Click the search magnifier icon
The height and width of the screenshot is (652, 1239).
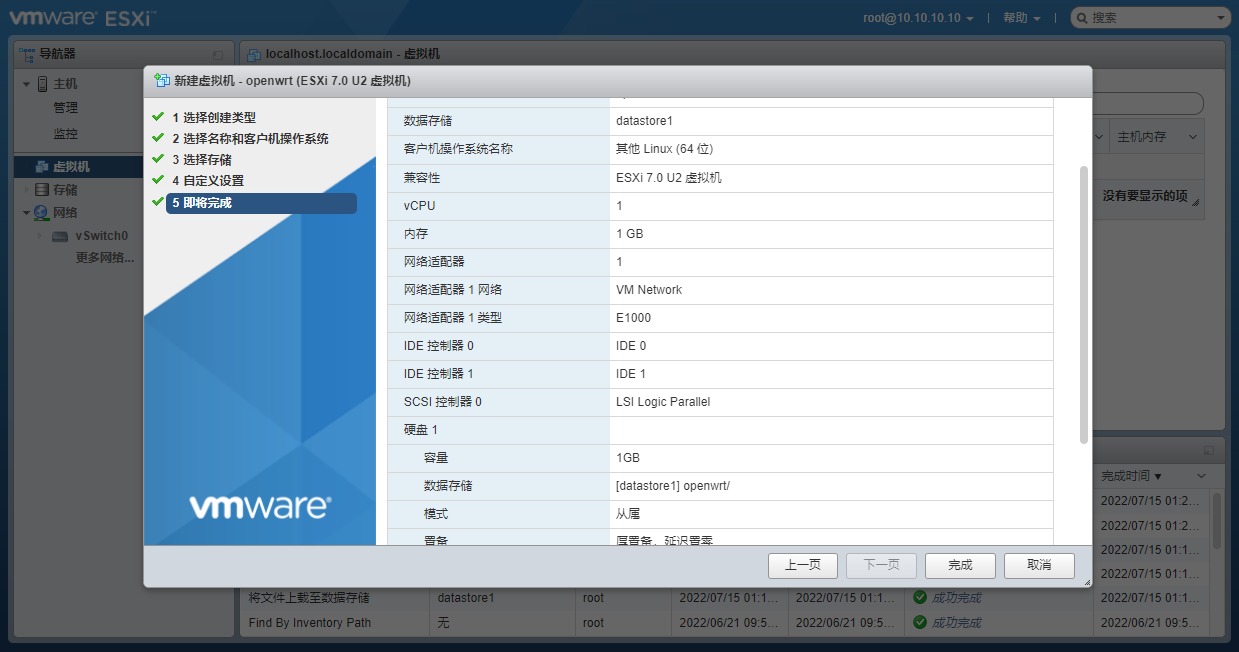tap(1081, 18)
